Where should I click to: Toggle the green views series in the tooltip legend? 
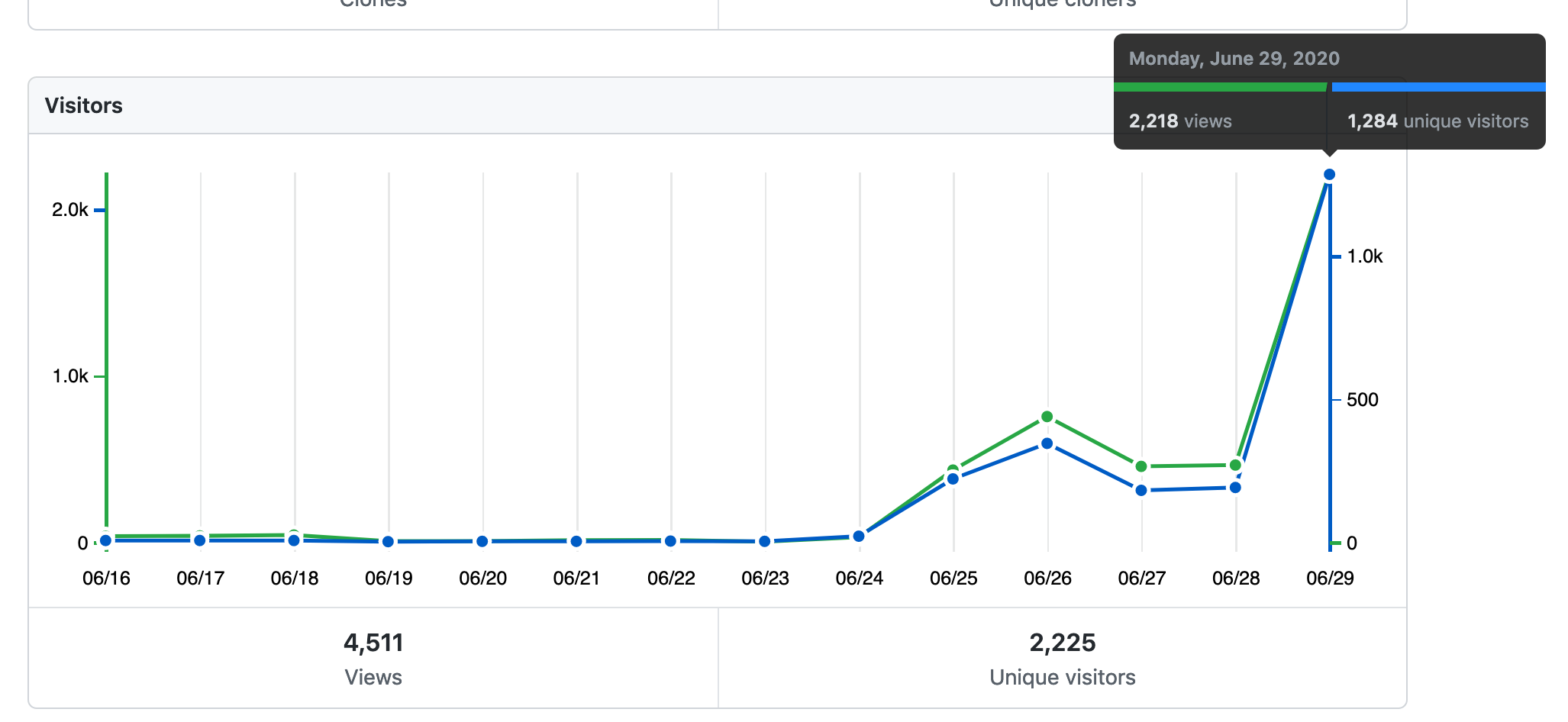(1220, 87)
